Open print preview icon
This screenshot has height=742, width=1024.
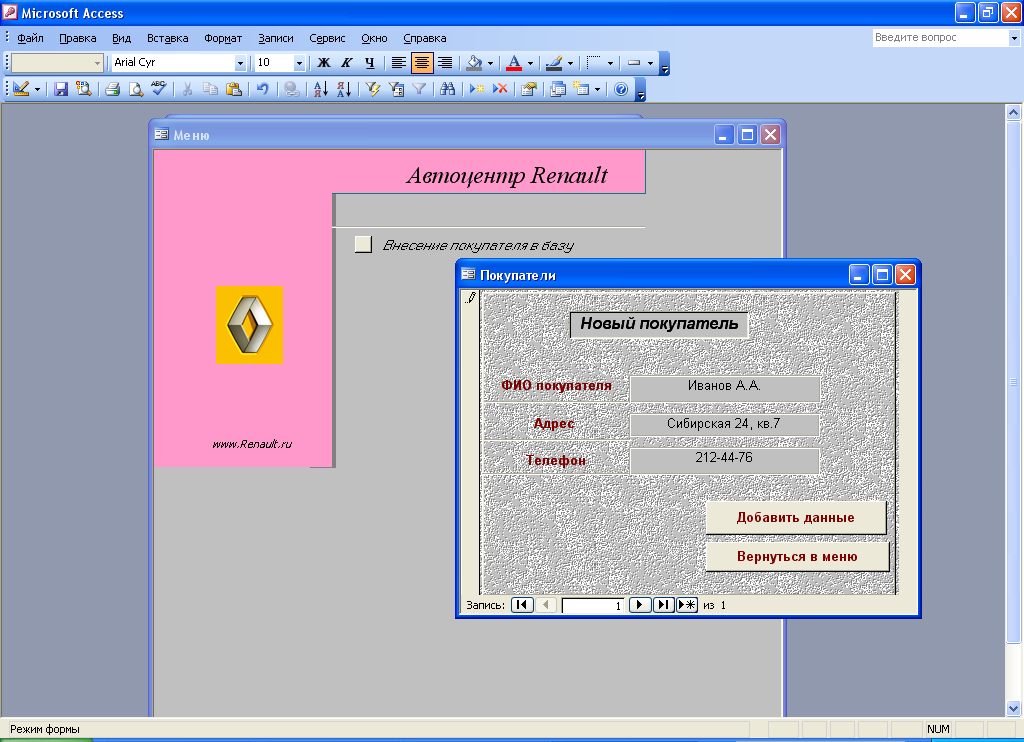(x=136, y=89)
